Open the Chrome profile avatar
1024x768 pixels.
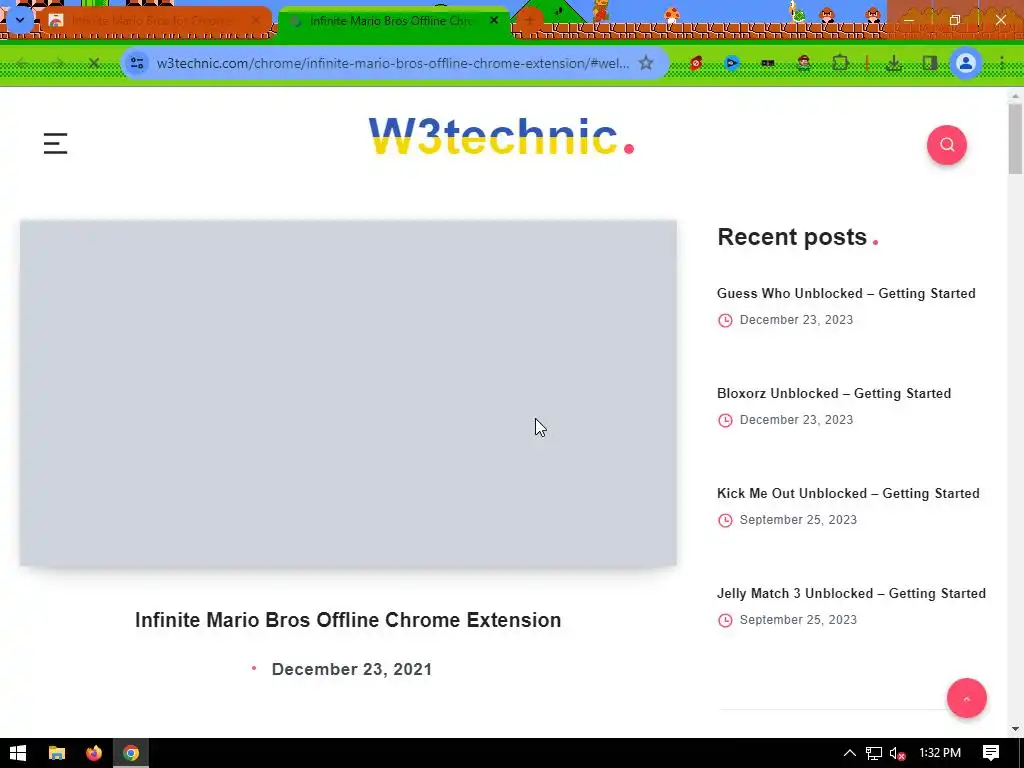[x=966, y=63]
